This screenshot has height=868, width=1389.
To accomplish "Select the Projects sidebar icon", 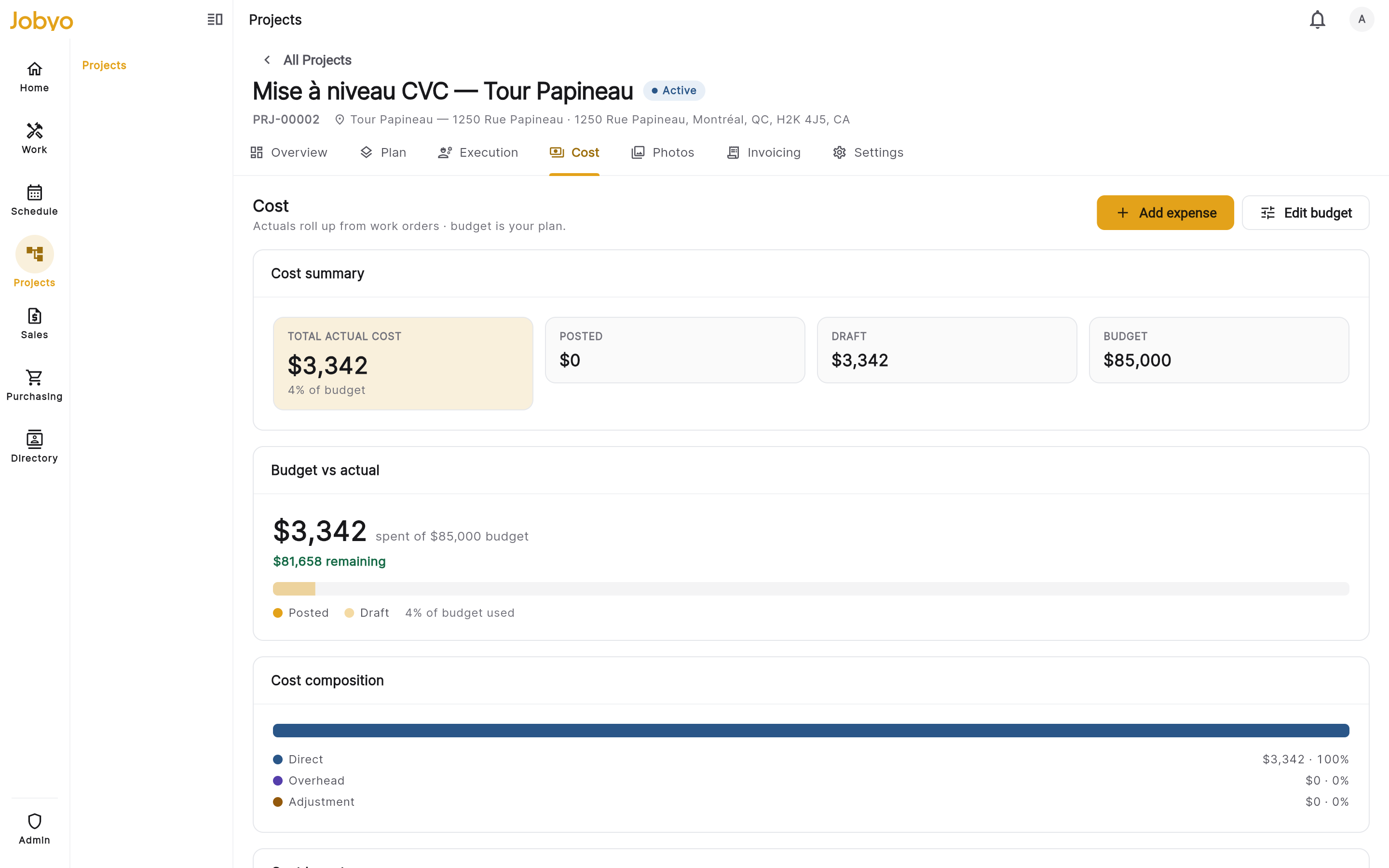I will [x=34, y=254].
